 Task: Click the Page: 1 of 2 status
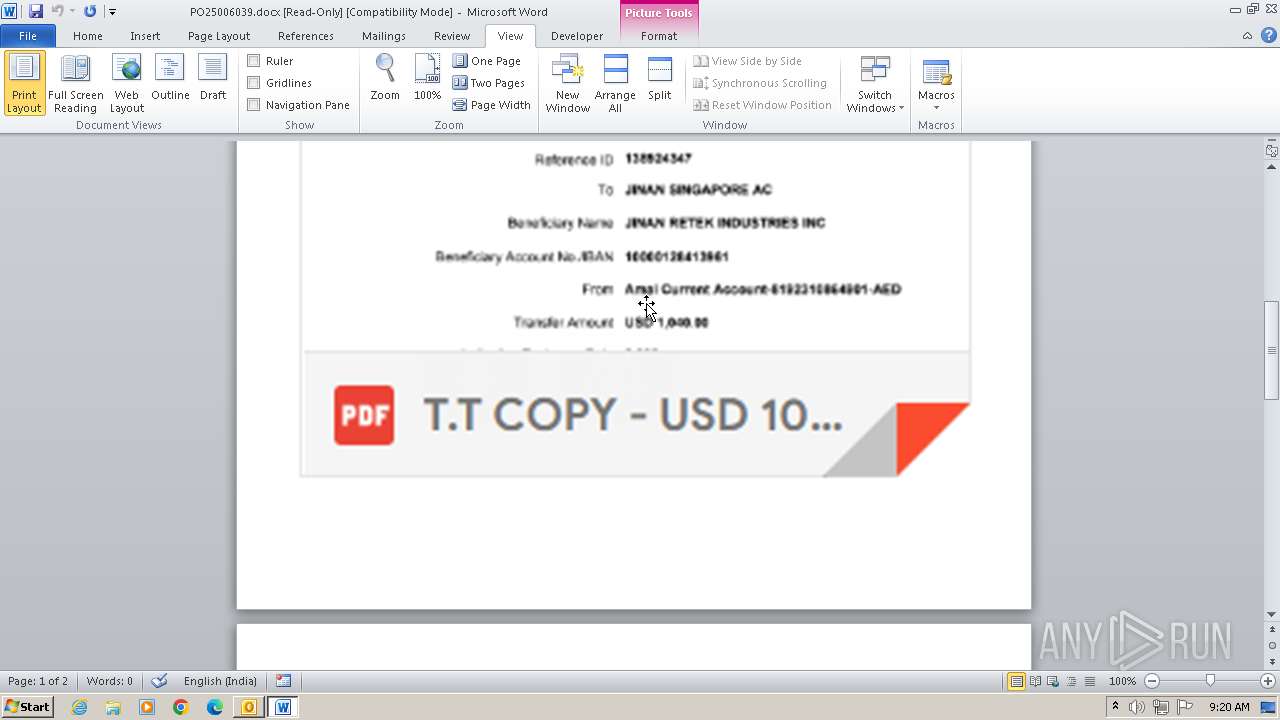tap(38, 681)
